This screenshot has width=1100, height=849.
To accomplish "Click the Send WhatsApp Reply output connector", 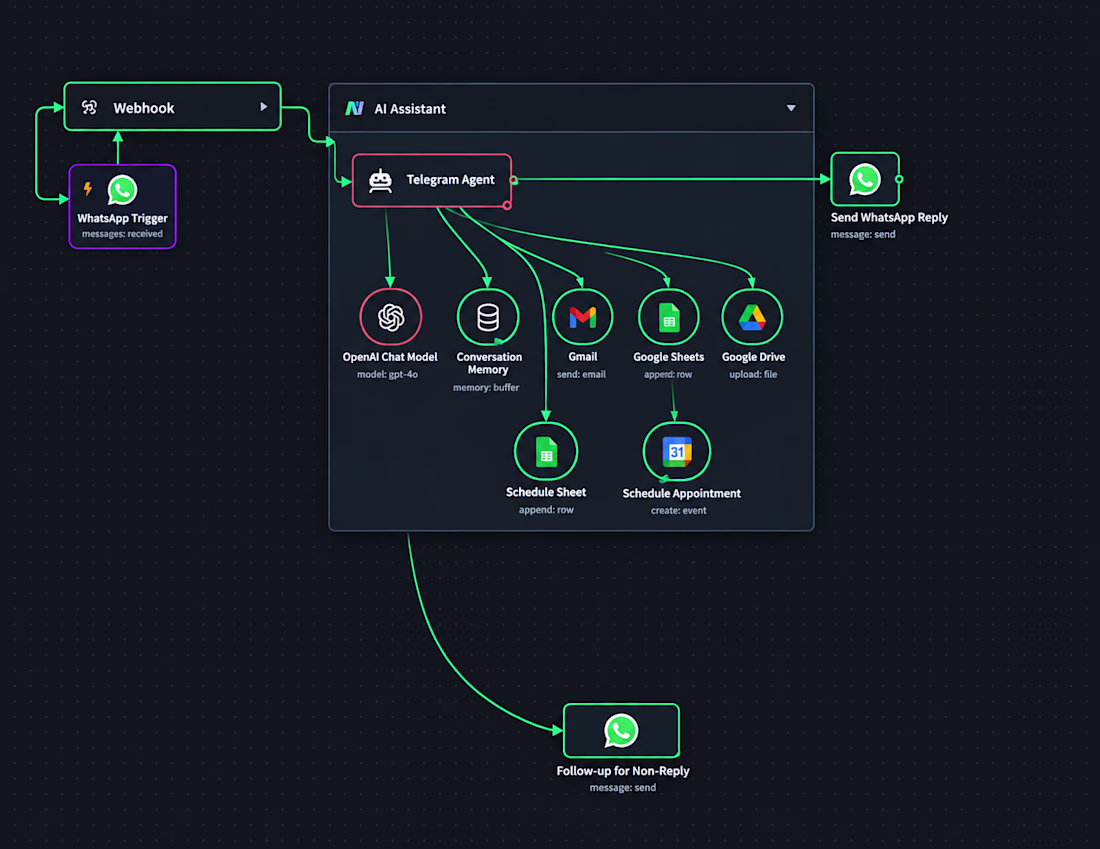I will (x=899, y=179).
